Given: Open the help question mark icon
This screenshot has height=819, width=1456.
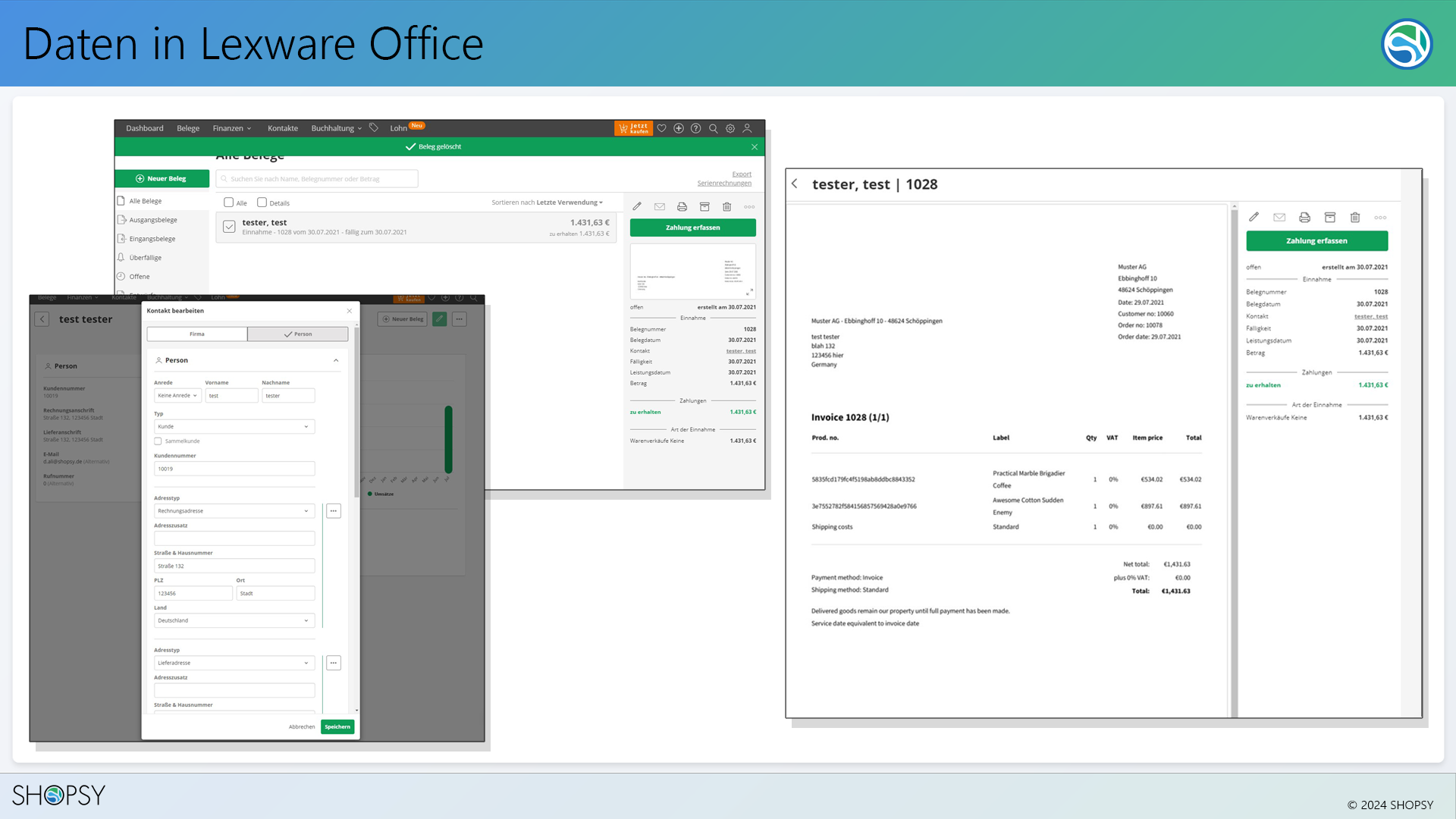Looking at the screenshot, I should click(x=695, y=128).
